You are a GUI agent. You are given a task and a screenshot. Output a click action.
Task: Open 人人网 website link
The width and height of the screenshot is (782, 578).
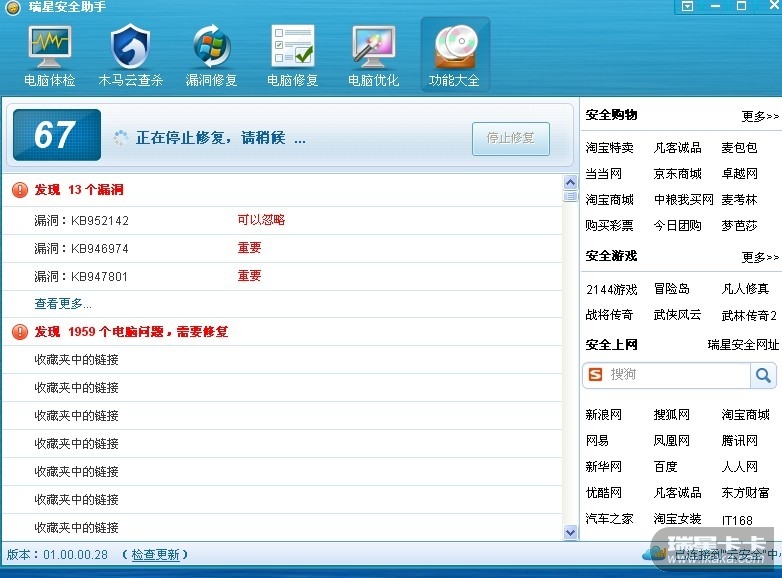(740, 466)
